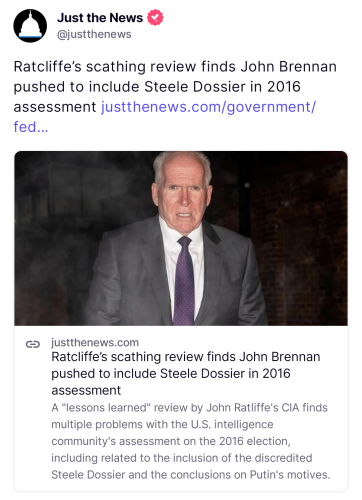Screen dimensions: 362x500
Task: Open the article photo thumbnail
Action: pos(181,238)
